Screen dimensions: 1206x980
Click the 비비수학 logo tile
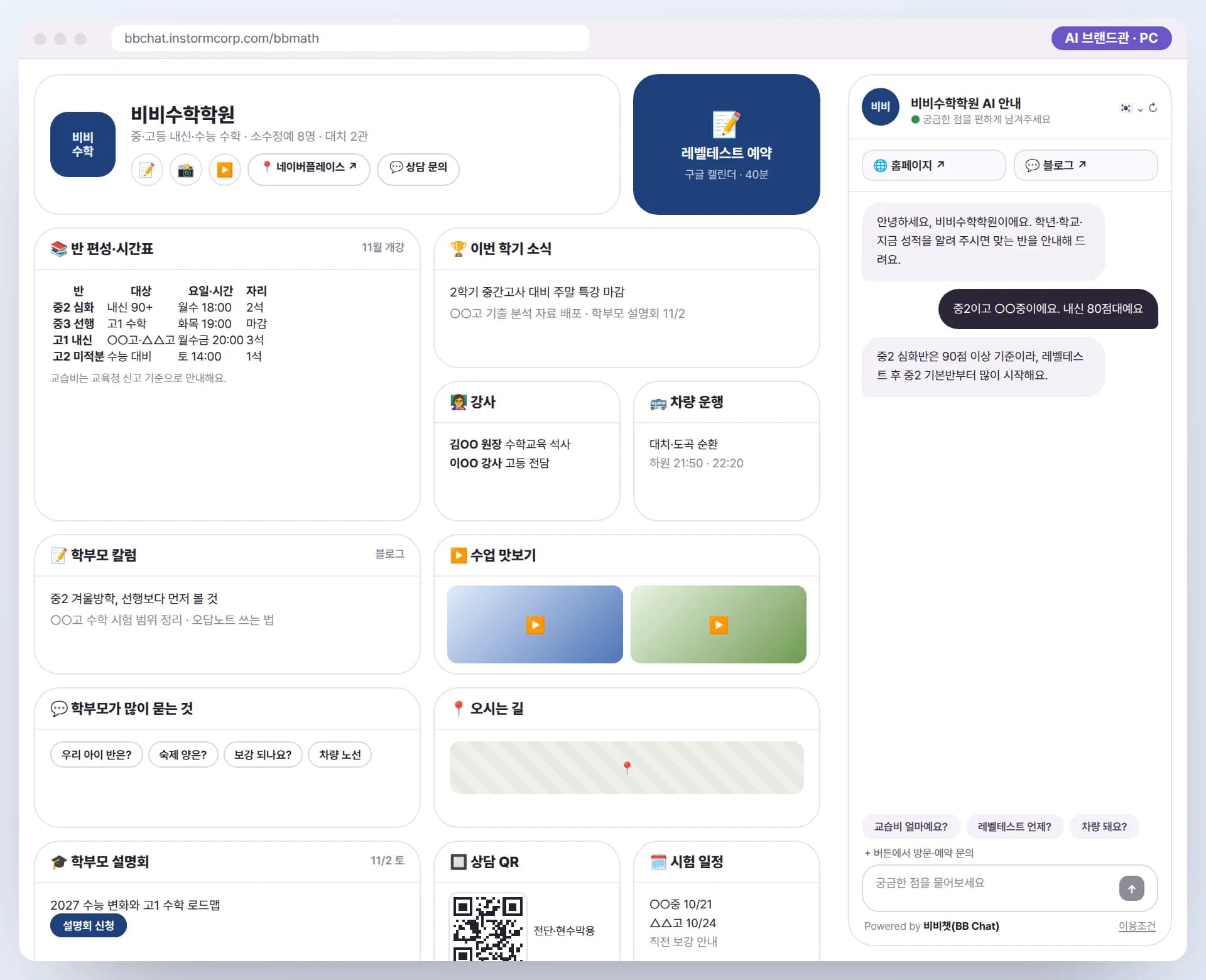(x=83, y=144)
